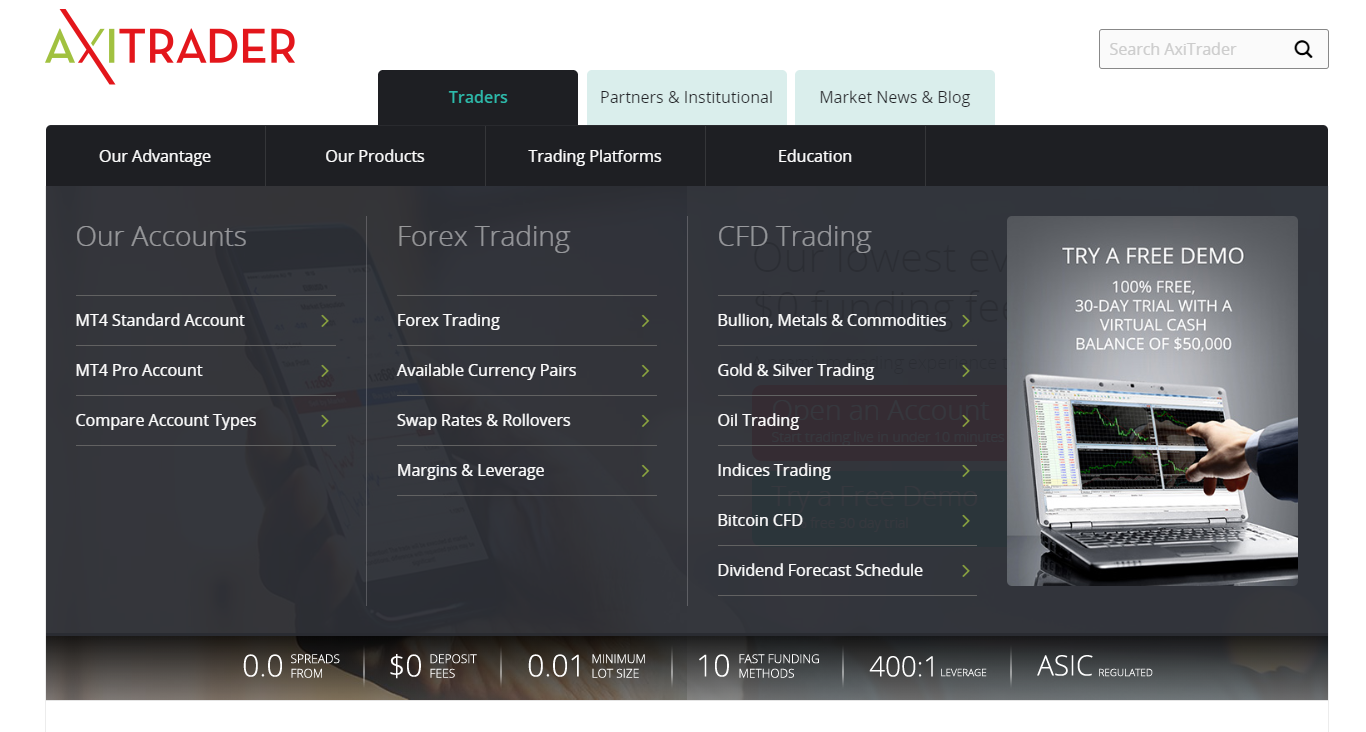The height and width of the screenshot is (732, 1366).
Task: Click the chevron beside Dividend Forecast Schedule
Action: [966, 571]
